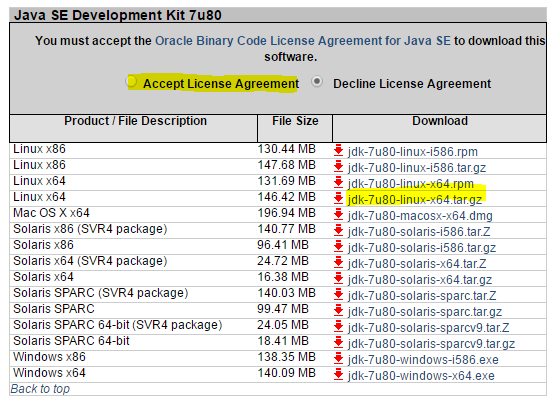
Task: Open the jdk-7u80-solaris-sparc.tar.gz link
Action: click(425, 311)
